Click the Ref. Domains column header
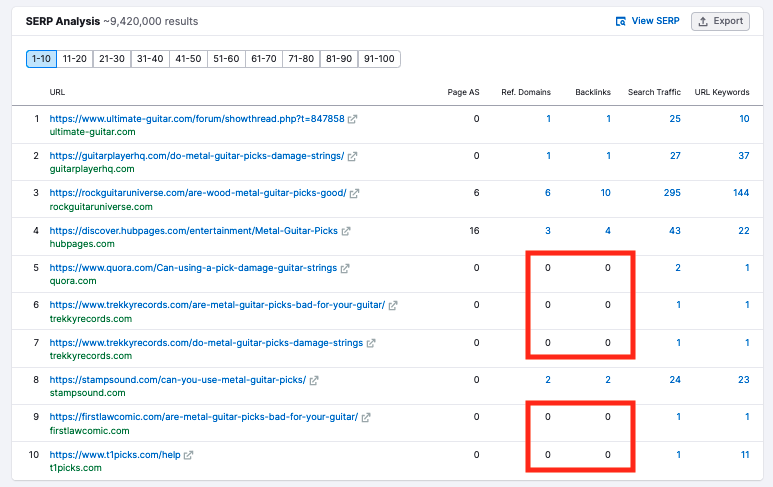The image size is (773, 487). click(x=526, y=92)
